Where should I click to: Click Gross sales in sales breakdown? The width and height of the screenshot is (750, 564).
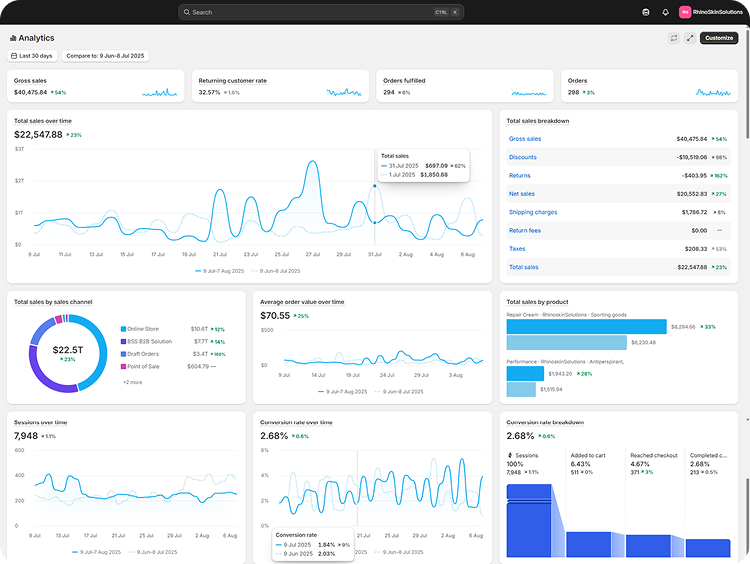(x=525, y=139)
